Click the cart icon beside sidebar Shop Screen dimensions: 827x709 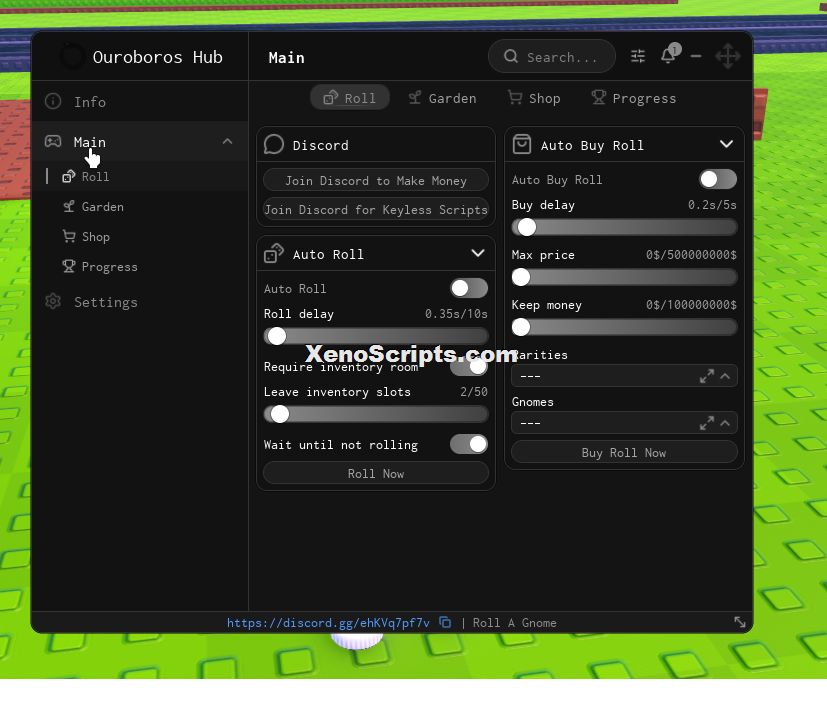point(69,236)
